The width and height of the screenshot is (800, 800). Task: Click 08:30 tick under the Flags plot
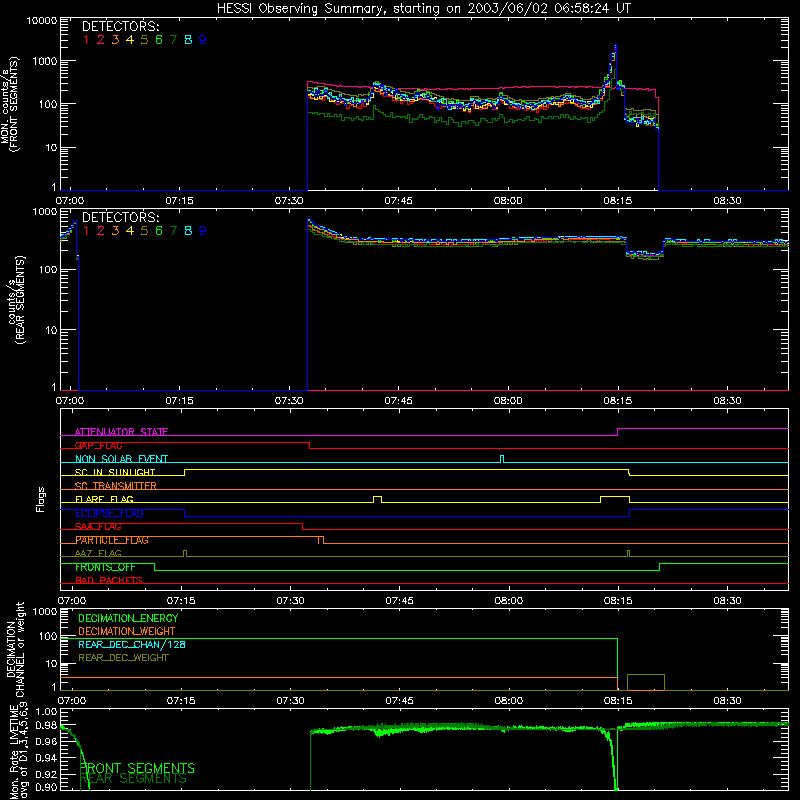click(x=727, y=601)
